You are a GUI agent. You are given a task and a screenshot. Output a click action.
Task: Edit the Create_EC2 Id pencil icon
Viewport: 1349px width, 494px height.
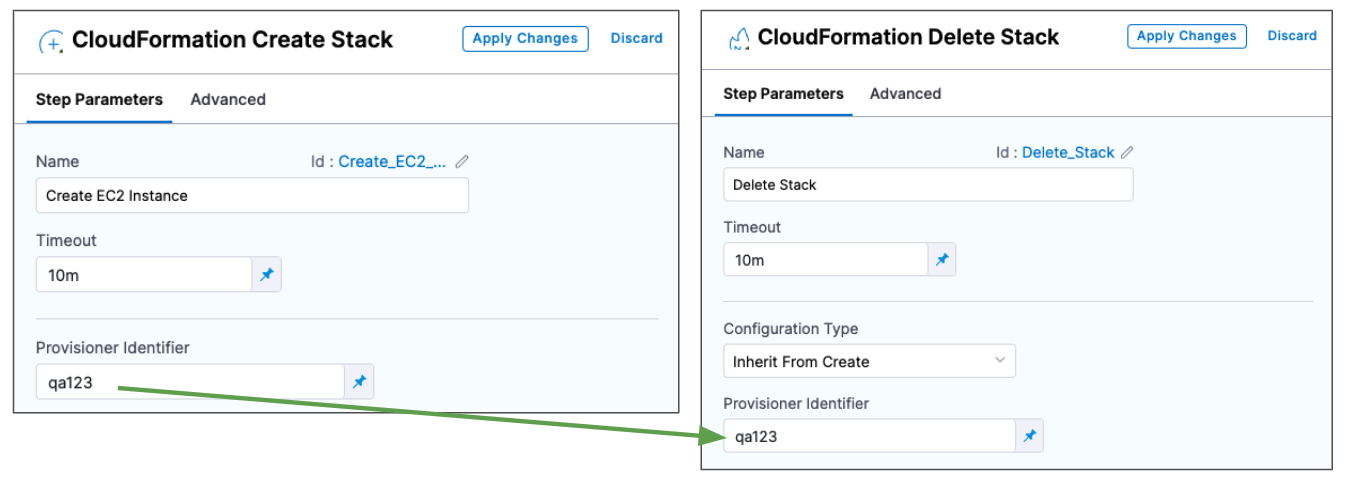(x=462, y=161)
